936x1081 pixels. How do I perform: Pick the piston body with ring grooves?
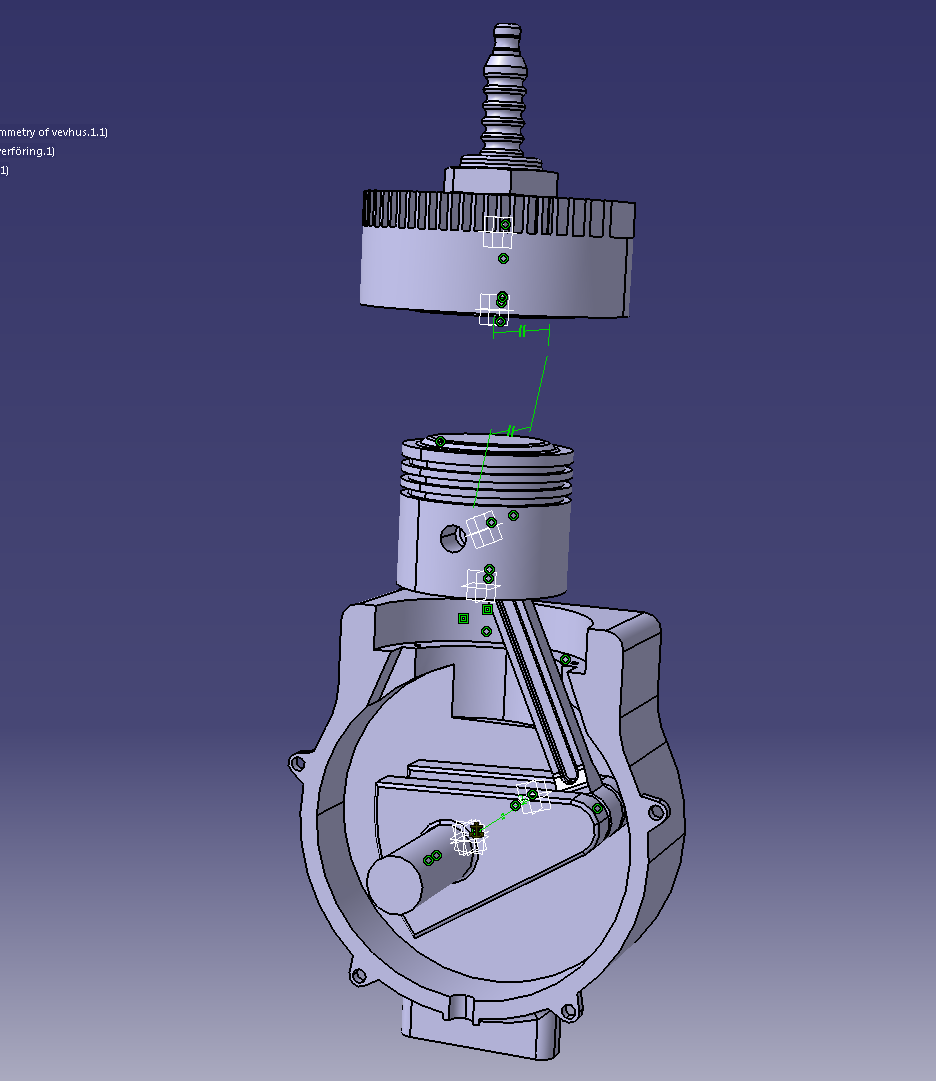point(486,517)
